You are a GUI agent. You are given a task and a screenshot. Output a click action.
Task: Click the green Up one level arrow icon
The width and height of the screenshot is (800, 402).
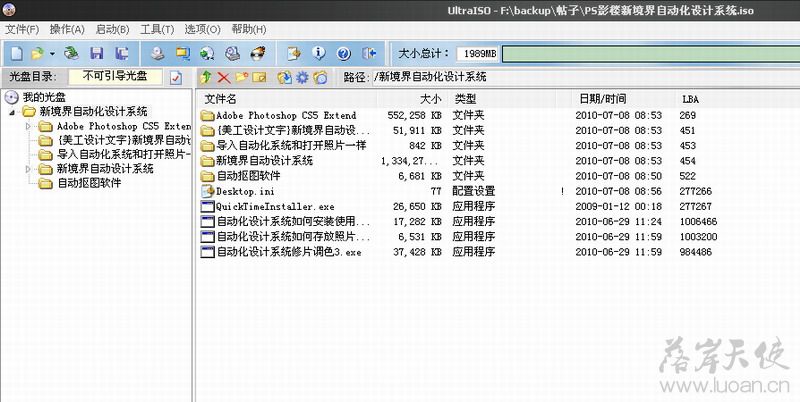tap(206, 77)
